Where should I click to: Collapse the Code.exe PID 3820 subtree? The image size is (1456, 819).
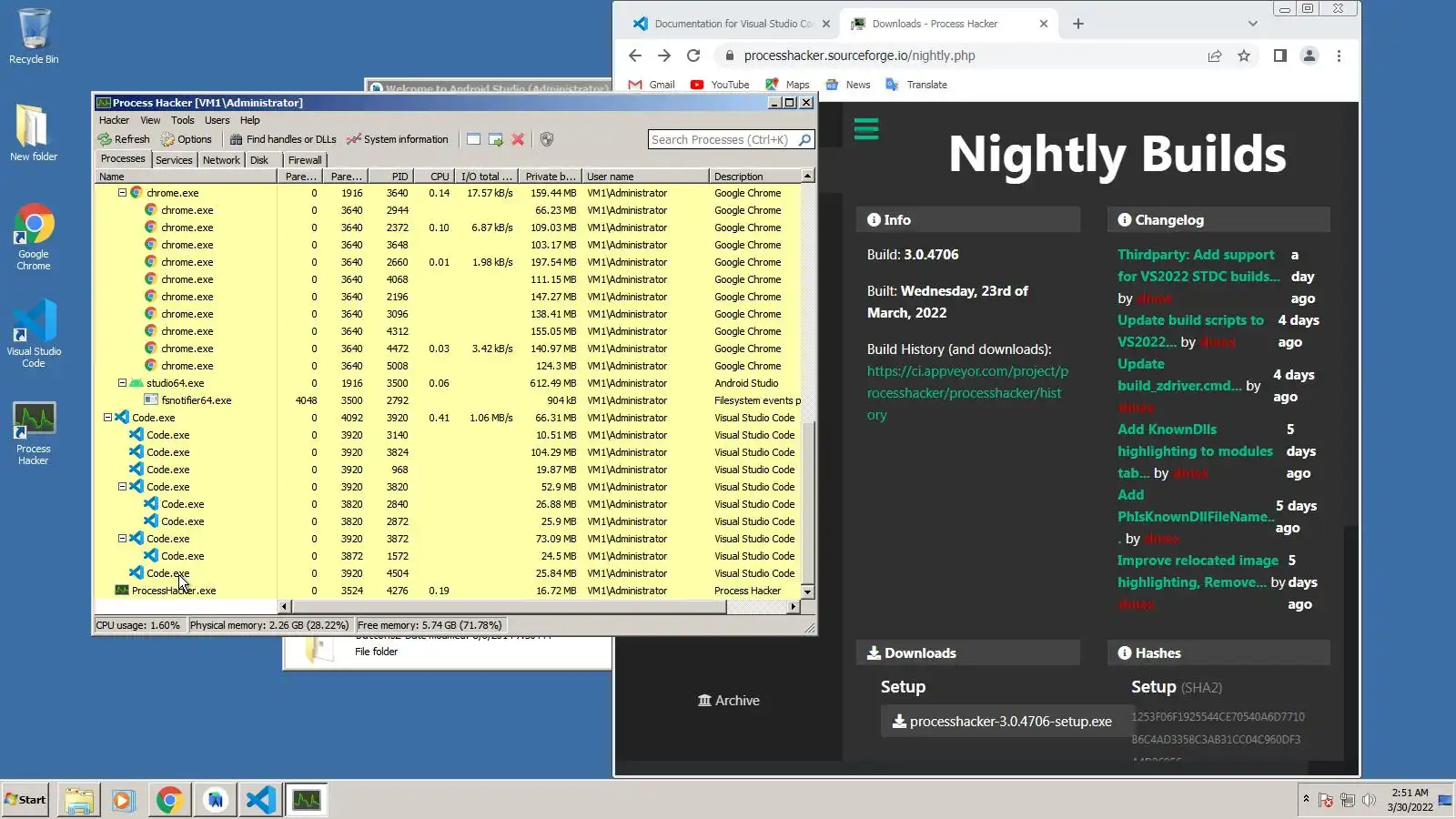pyautogui.click(x=122, y=487)
